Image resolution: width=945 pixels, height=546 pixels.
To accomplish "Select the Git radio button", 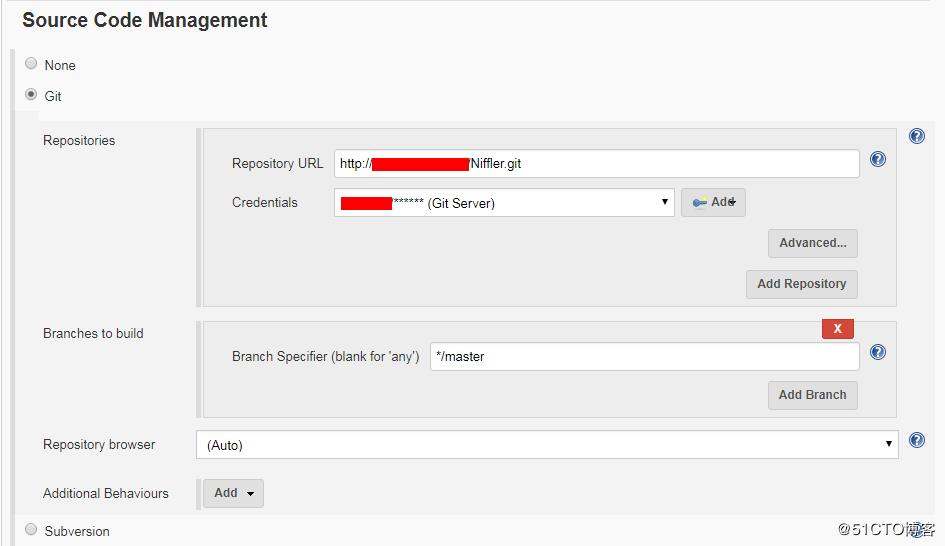I will click(31, 95).
